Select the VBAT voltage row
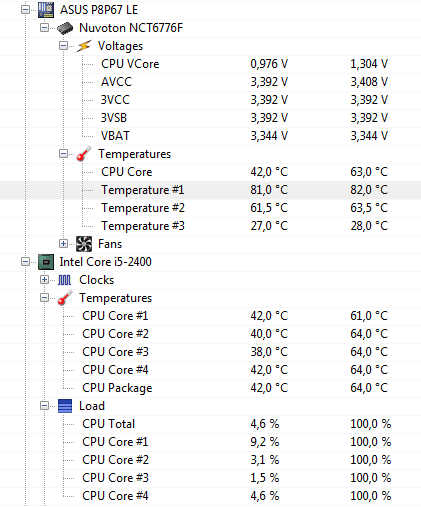This screenshot has width=421, height=507. [210, 136]
